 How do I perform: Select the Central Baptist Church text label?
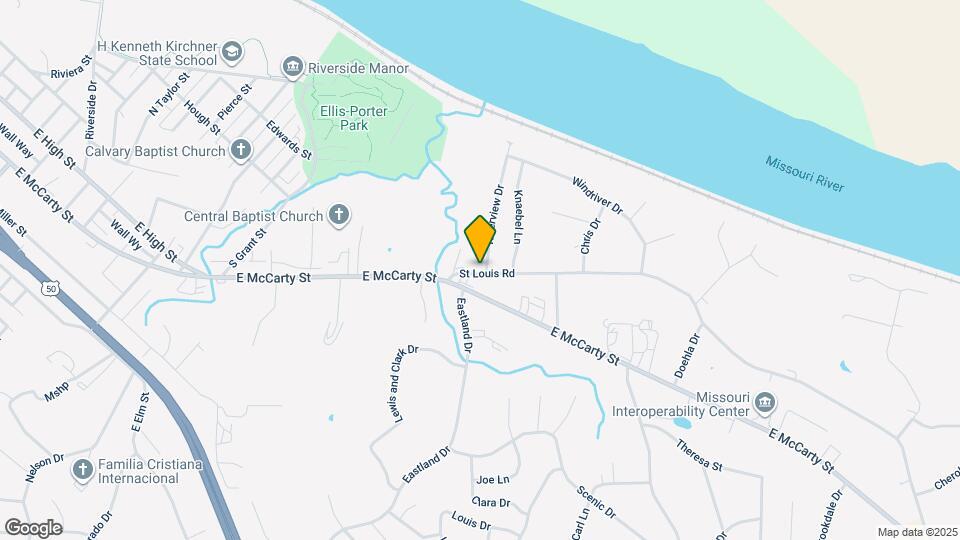pyautogui.click(x=253, y=216)
